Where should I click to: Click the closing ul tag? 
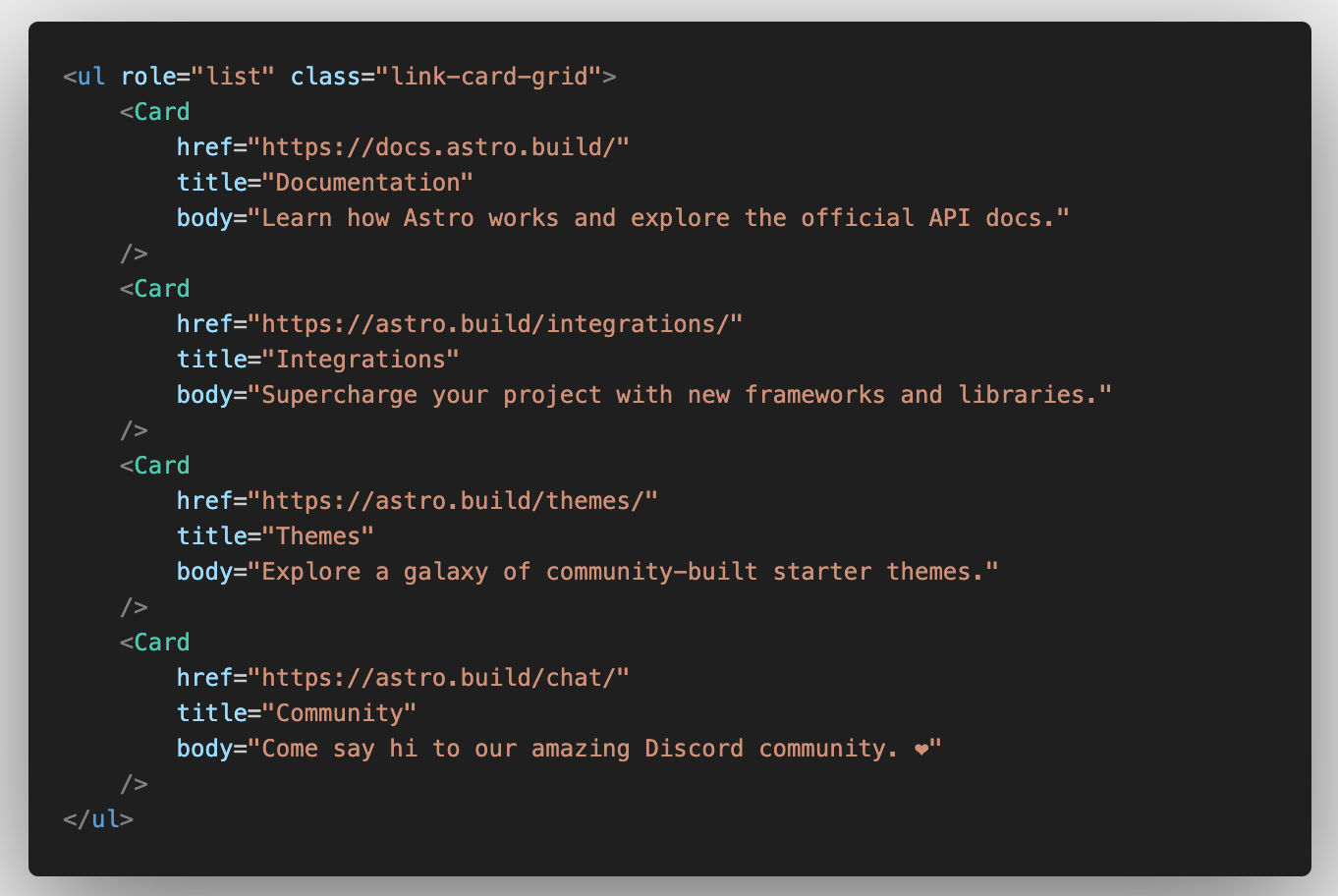(98, 819)
